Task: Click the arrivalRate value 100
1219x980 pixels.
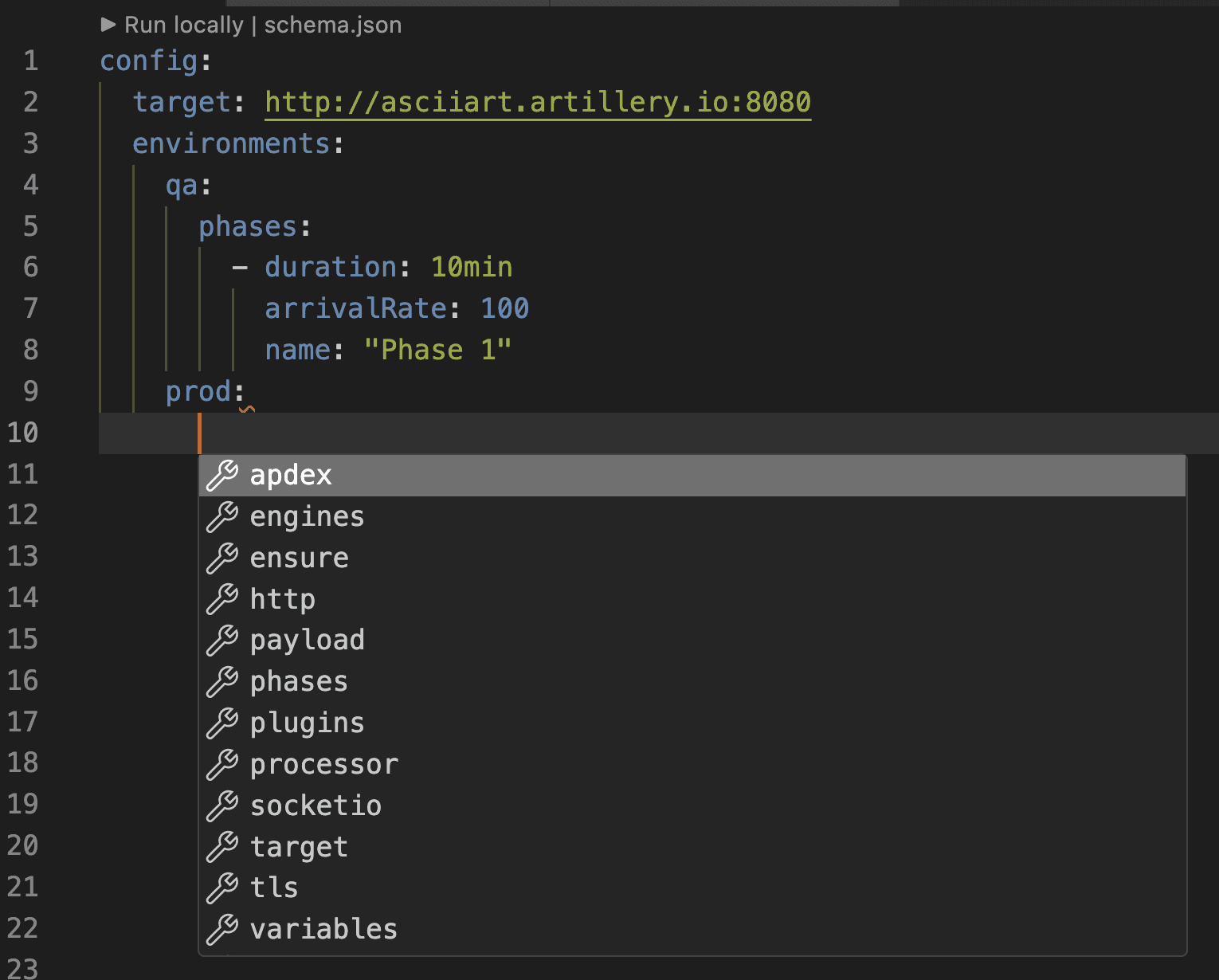Action: point(505,308)
